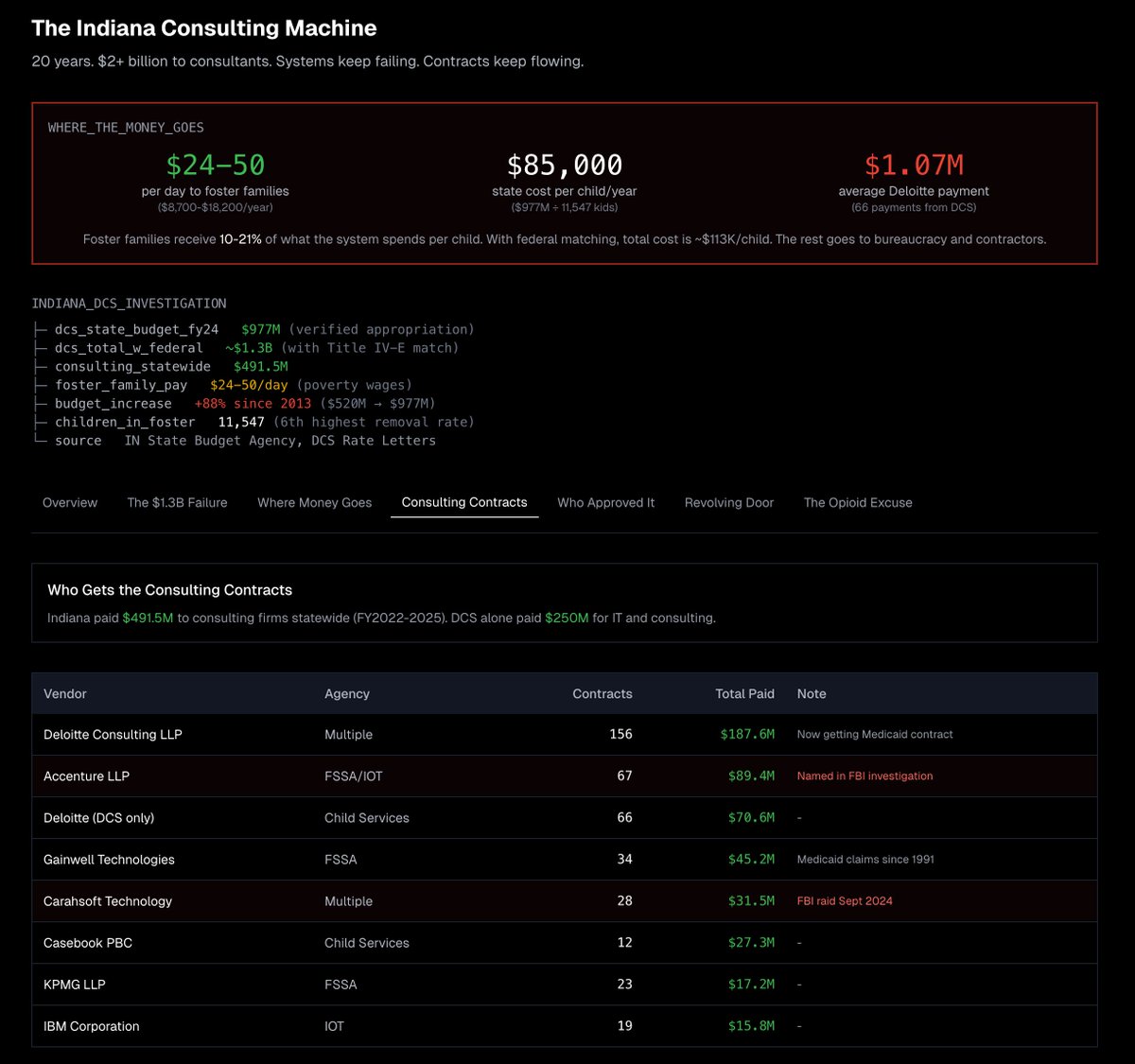The width and height of the screenshot is (1135, 1064).
Task: Click the $1.07M average Deloitte payment figure
Action: (914, 165)
